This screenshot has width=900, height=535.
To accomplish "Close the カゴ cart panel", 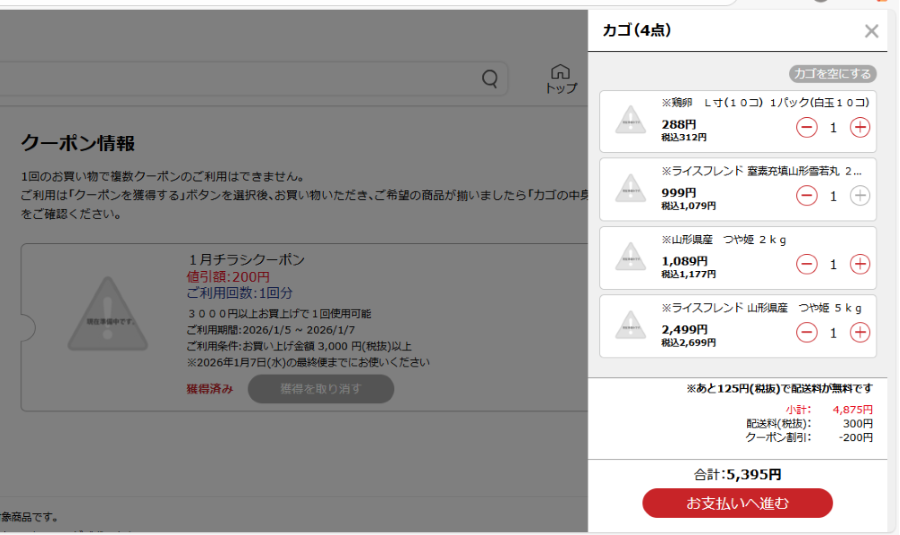I will coord(871,31).
